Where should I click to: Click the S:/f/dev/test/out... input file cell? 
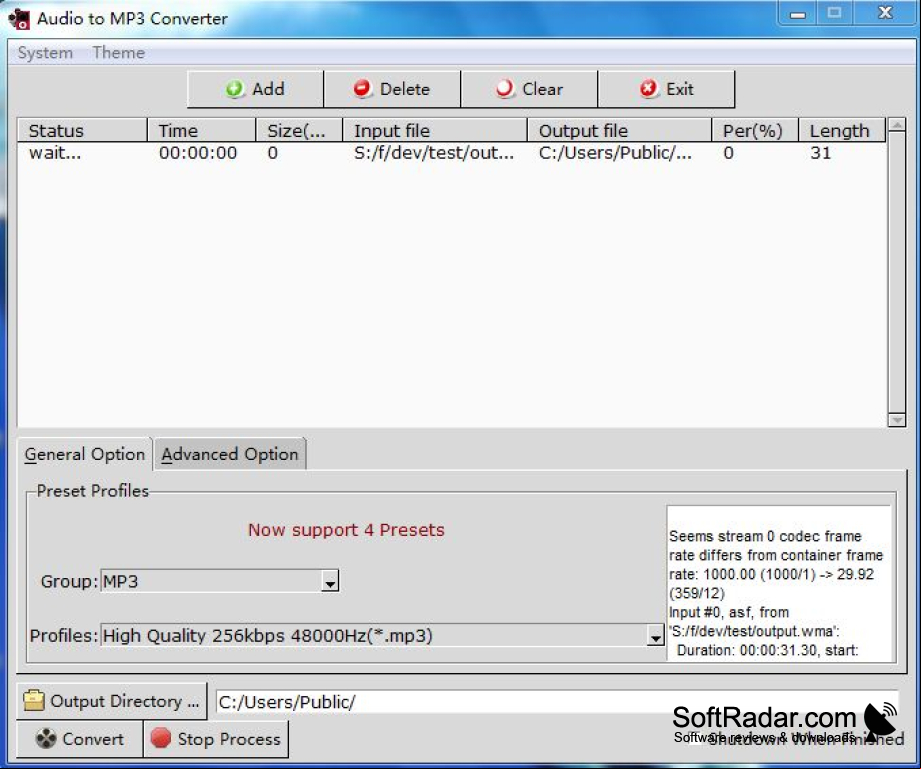434,153
